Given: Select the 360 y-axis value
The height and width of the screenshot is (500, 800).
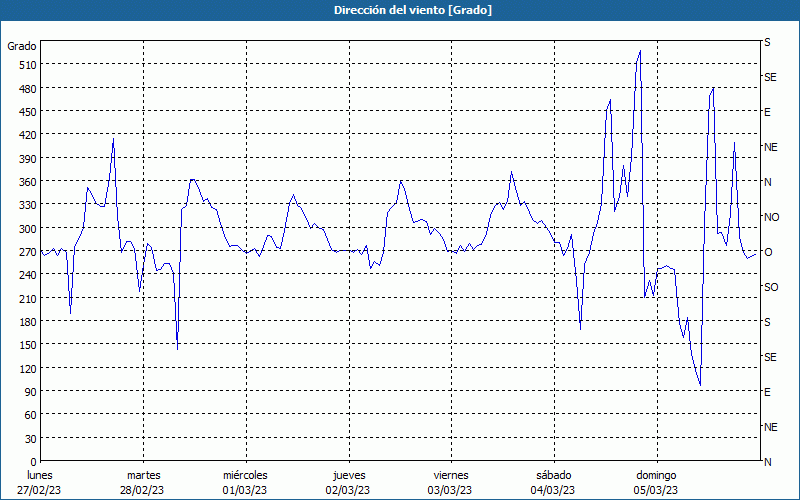Looking at the screenshot, I should click(27, 182).
